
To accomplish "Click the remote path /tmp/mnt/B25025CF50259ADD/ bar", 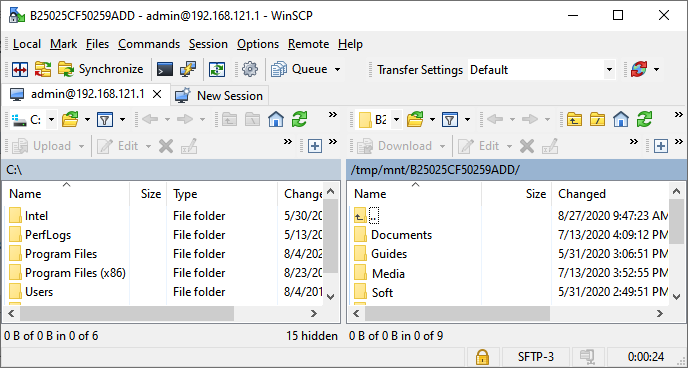I will pos(516,170).
